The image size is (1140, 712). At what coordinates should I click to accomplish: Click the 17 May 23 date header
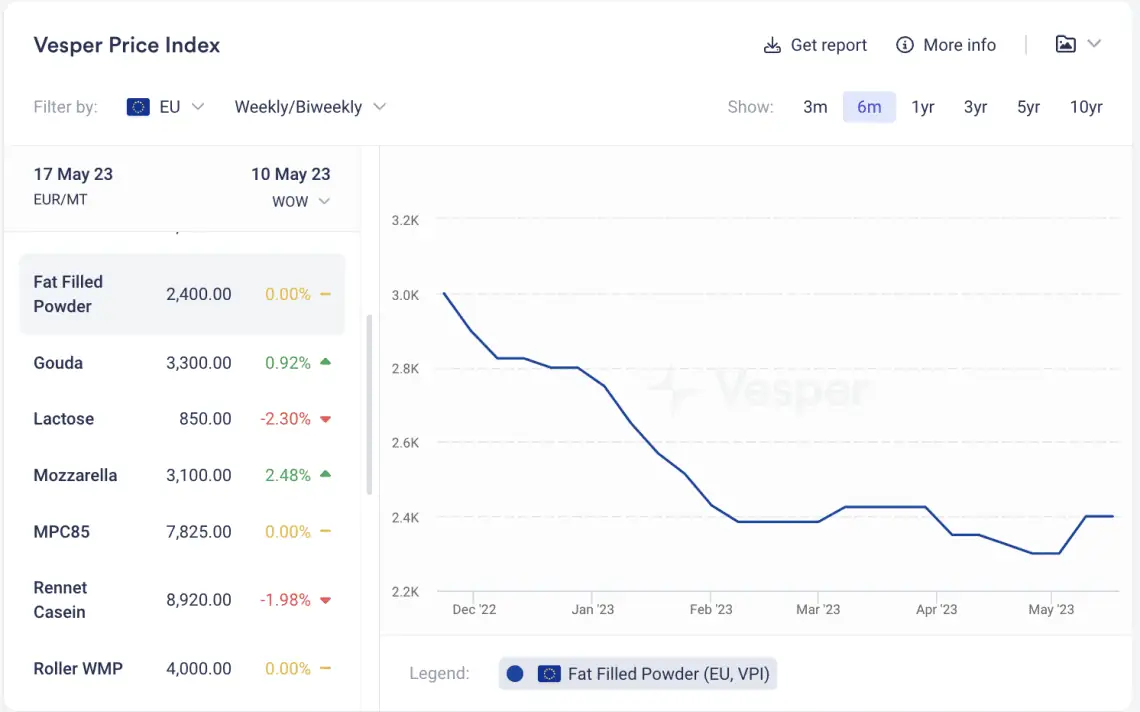(x=73, y=174)
